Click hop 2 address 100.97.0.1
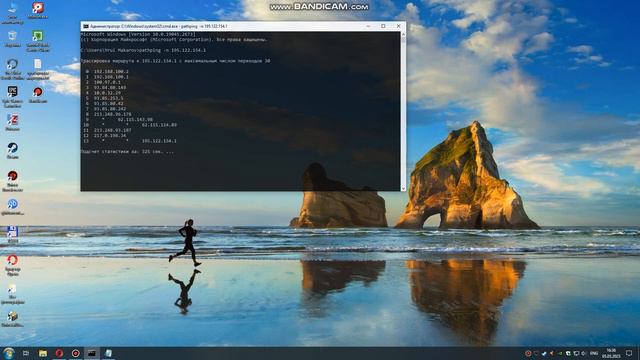Image resolution: width=640 pixels, height=360 pixels. click(x=107, y=82)
